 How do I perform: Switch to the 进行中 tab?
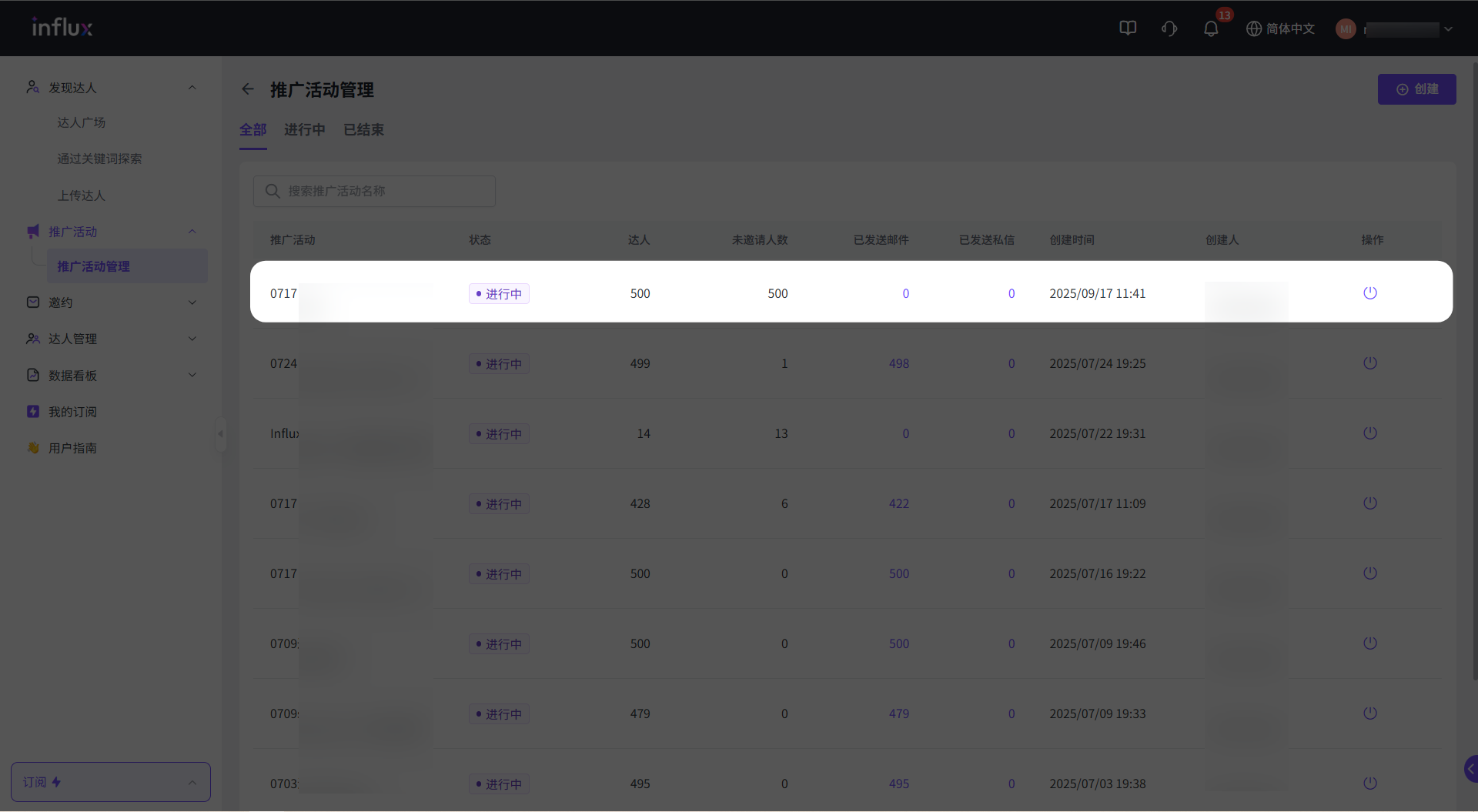click(x=304, y=130)
